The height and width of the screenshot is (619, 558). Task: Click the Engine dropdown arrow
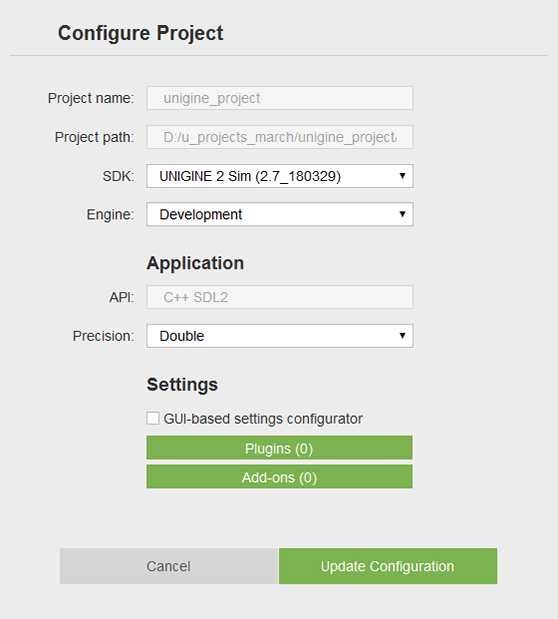point(402,214)
